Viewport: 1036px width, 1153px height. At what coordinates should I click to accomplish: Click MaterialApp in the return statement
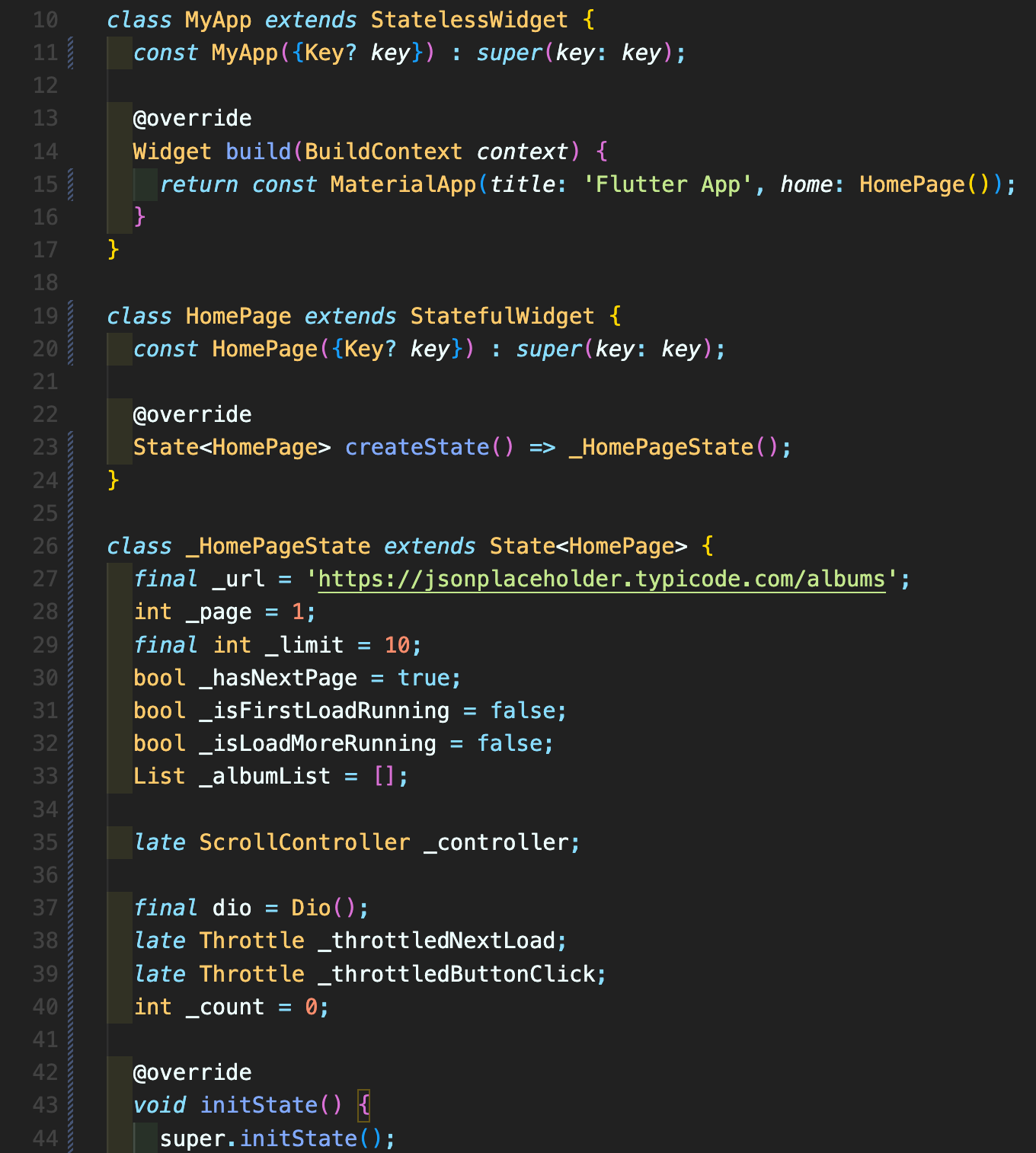[x=403, y=184]
